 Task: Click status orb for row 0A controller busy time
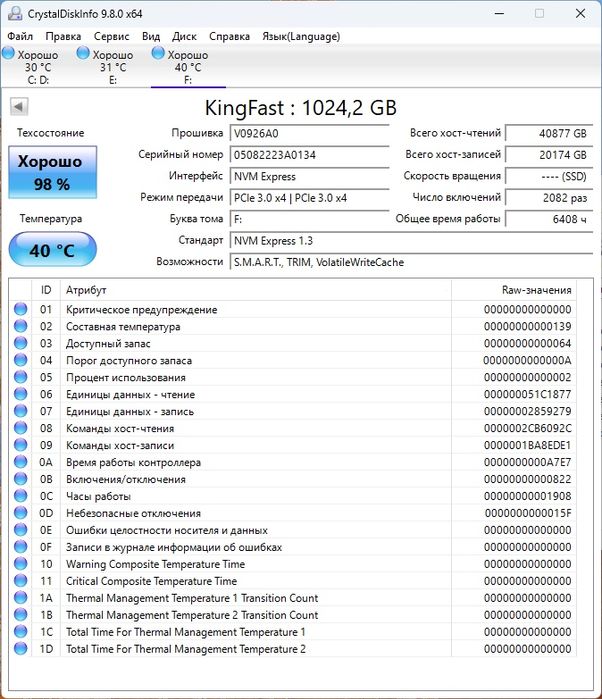pyautogui.click(x=21, y=461)
